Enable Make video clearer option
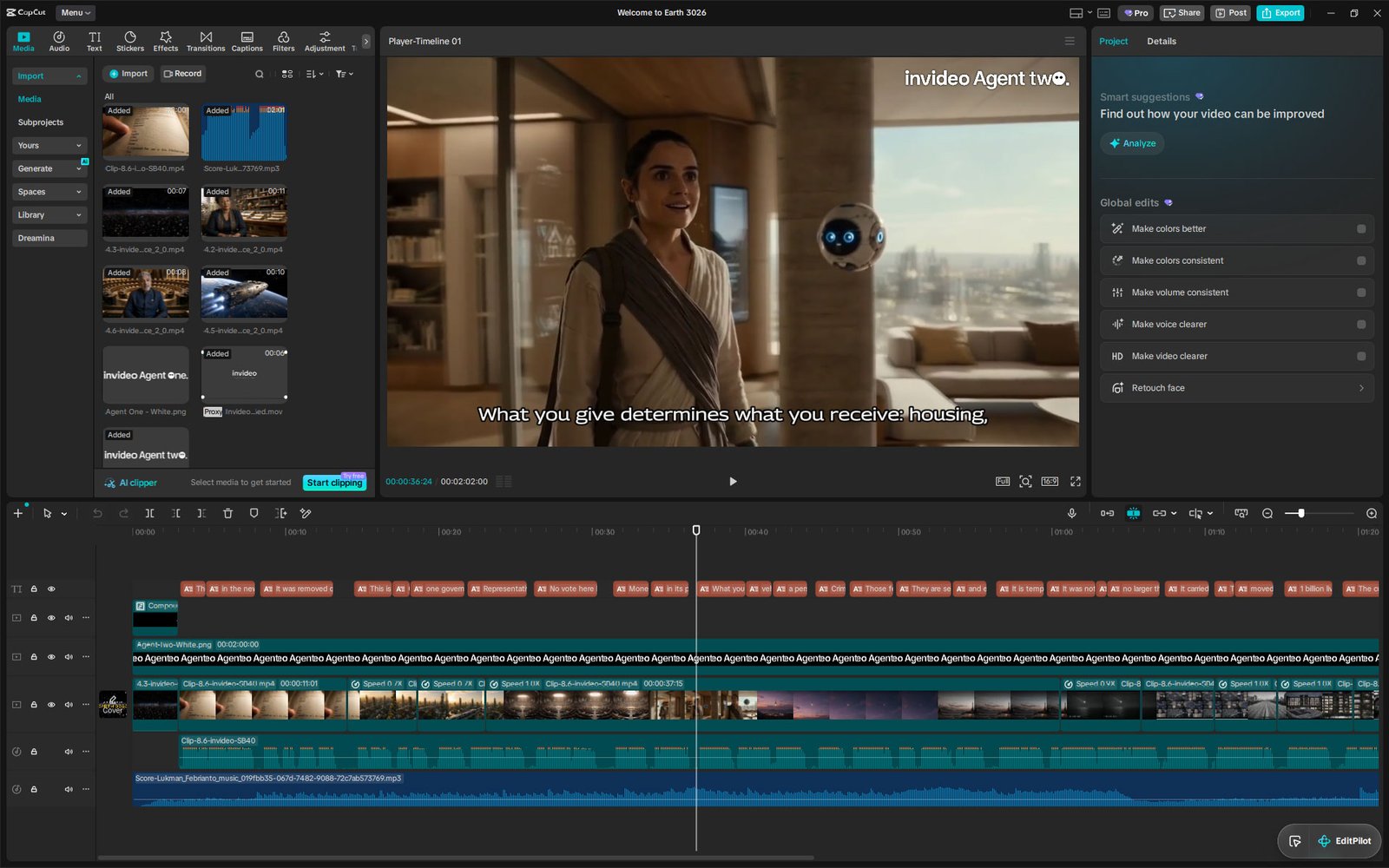1389x868 pixels. point(1361,356)
